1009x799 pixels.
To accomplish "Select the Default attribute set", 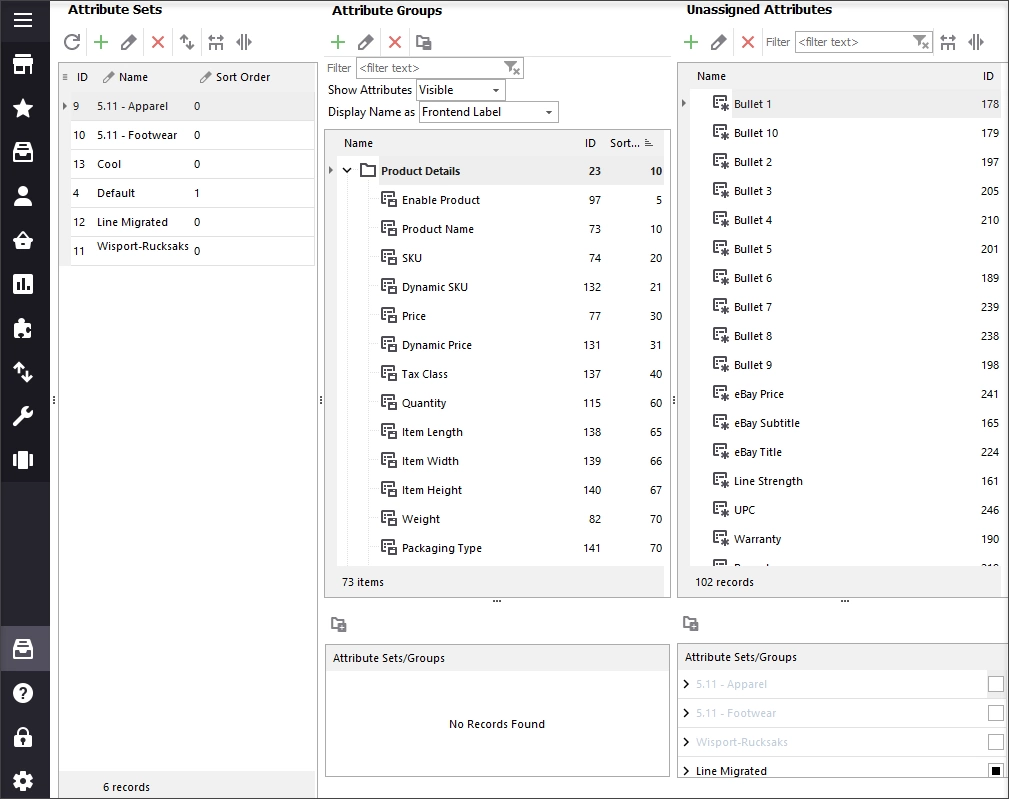I will tap(192, 193).
